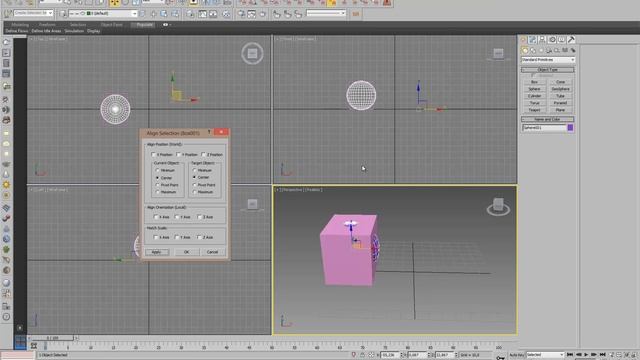The image size is (640, 360).
Task: Select Systems category in Create panel
Action: click(x=573, y=50)
